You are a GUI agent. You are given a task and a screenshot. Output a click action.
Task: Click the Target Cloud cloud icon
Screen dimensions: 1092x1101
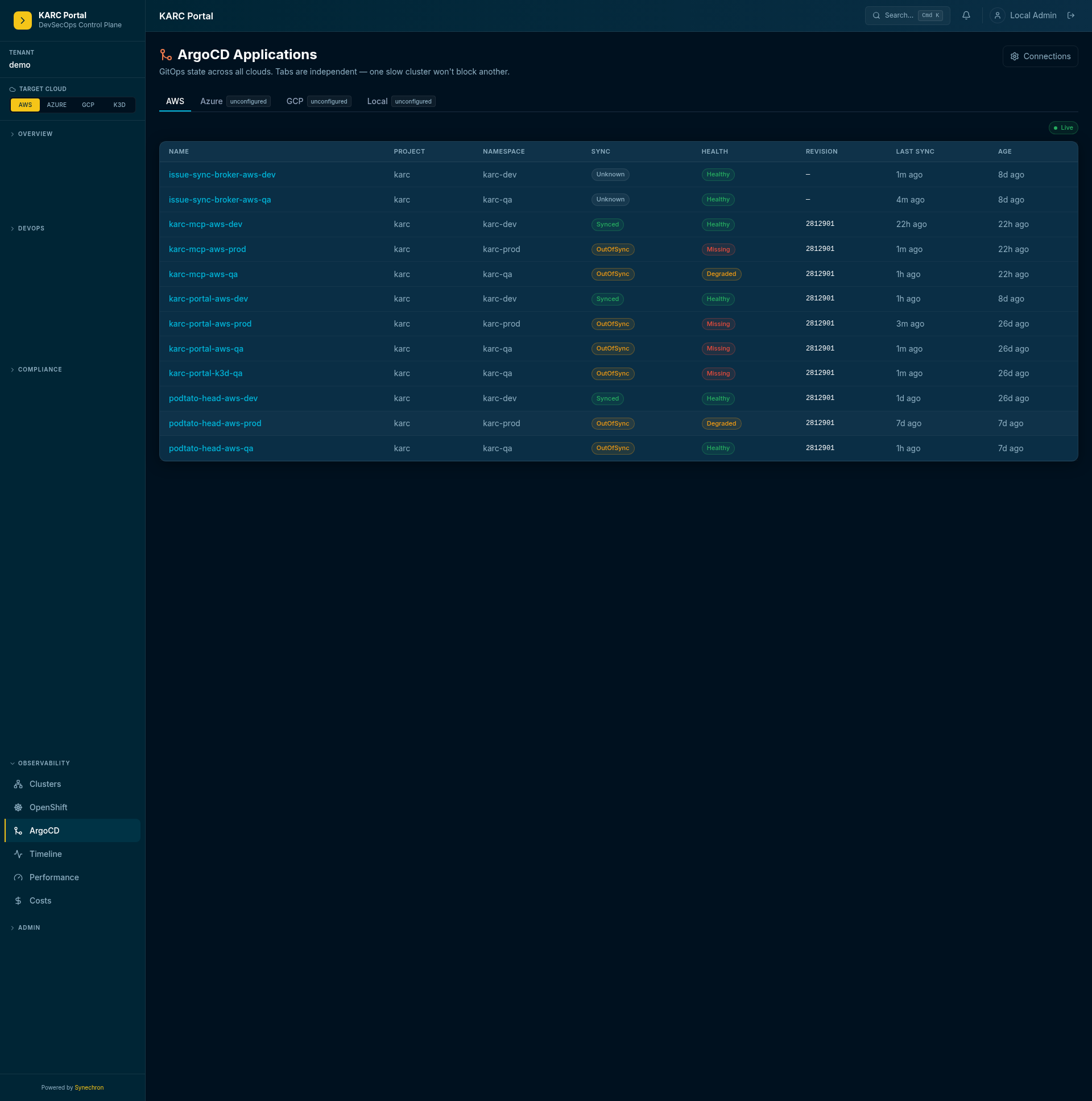tap(13, 89)
